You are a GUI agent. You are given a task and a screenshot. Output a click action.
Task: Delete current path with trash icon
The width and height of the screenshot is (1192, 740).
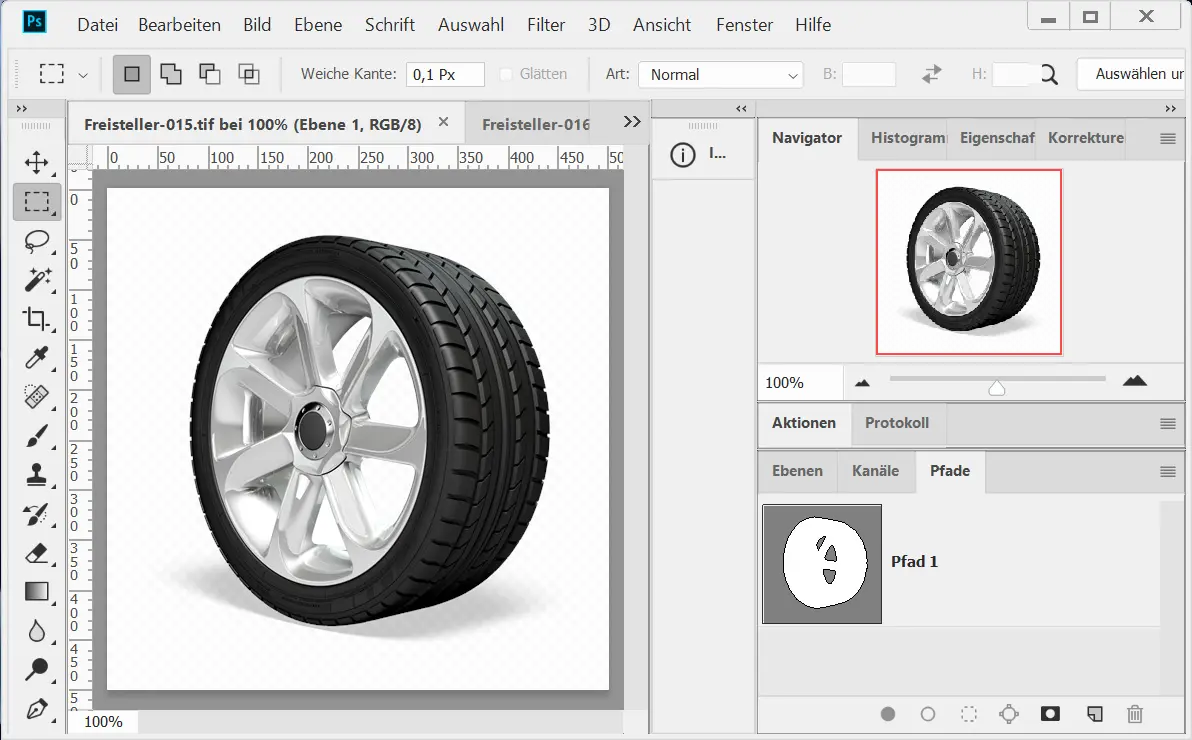point(1134,714)
